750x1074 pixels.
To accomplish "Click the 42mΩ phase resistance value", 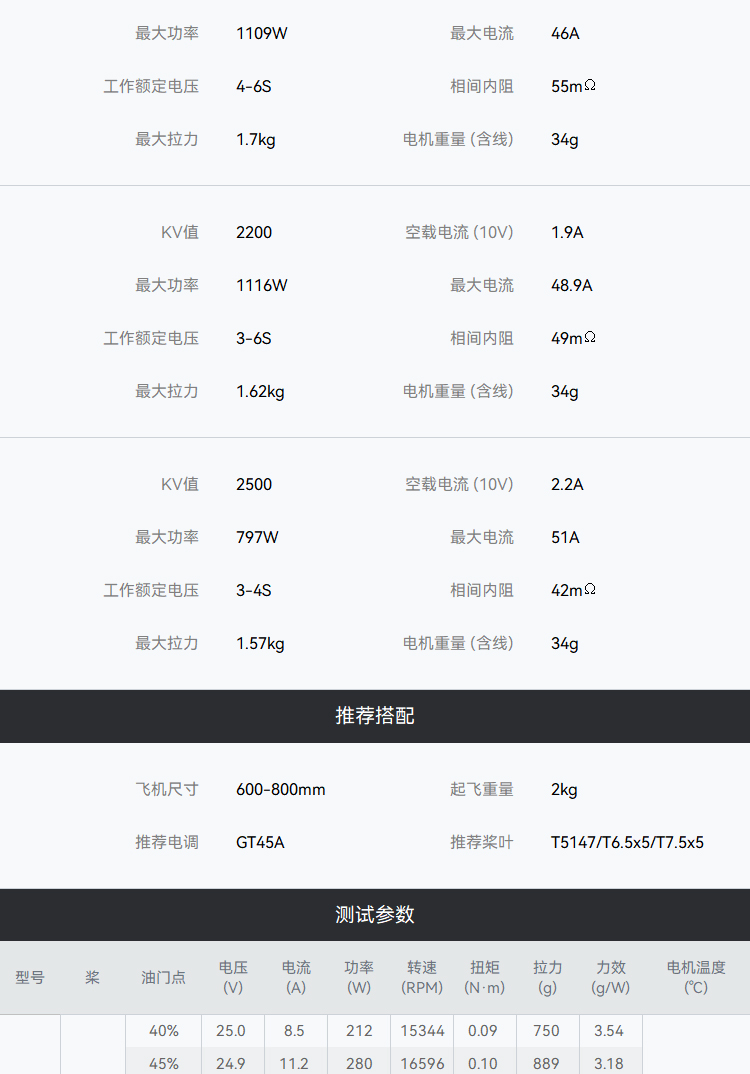I will 573,590.
